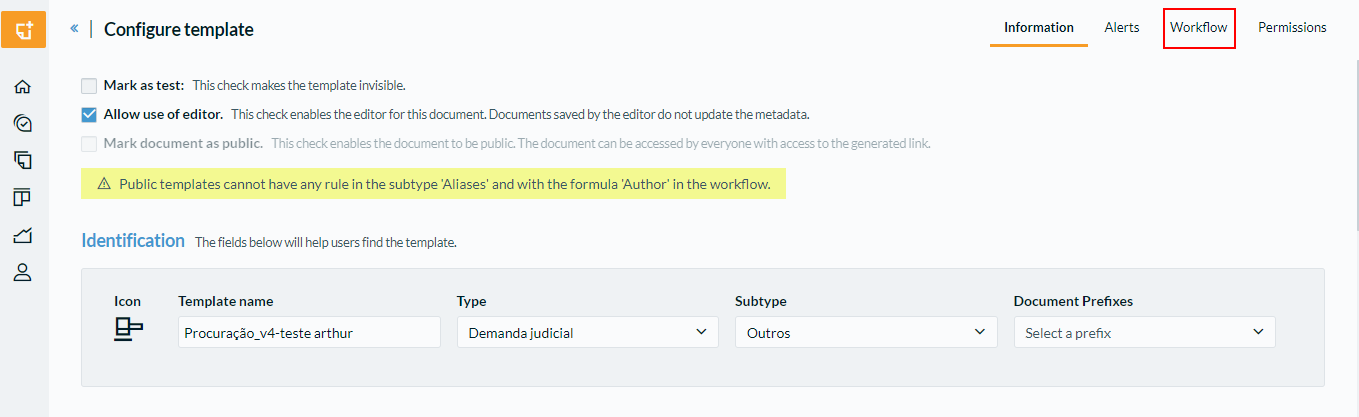Viewport: 1359px width, 417px height.
Task: Switch to the Alerts tab
Action: (x=1122, y=27)
